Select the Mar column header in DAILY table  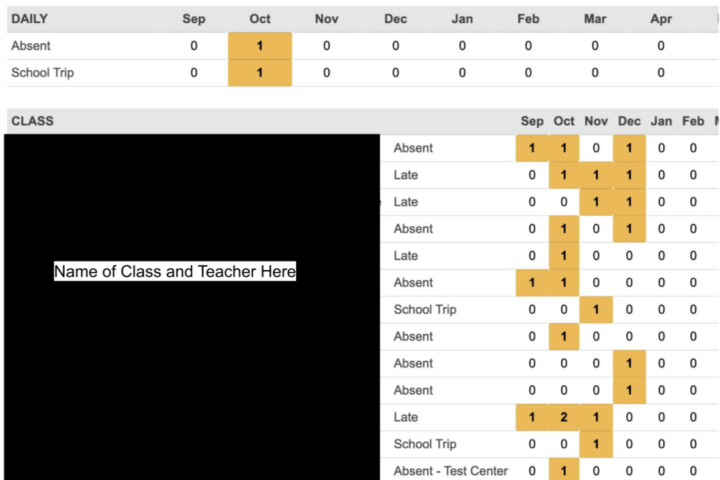(595, 19)
